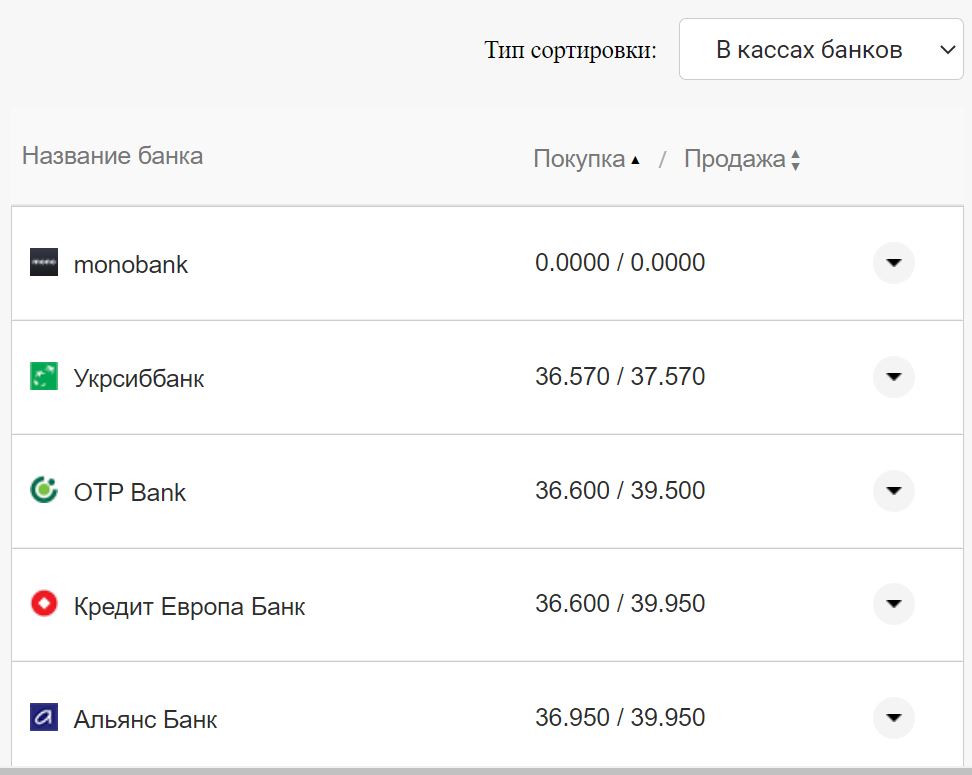This screenshot has width=972, height=775.
Task: Sort banks by the Покупка column
Action: click(584, 158)
